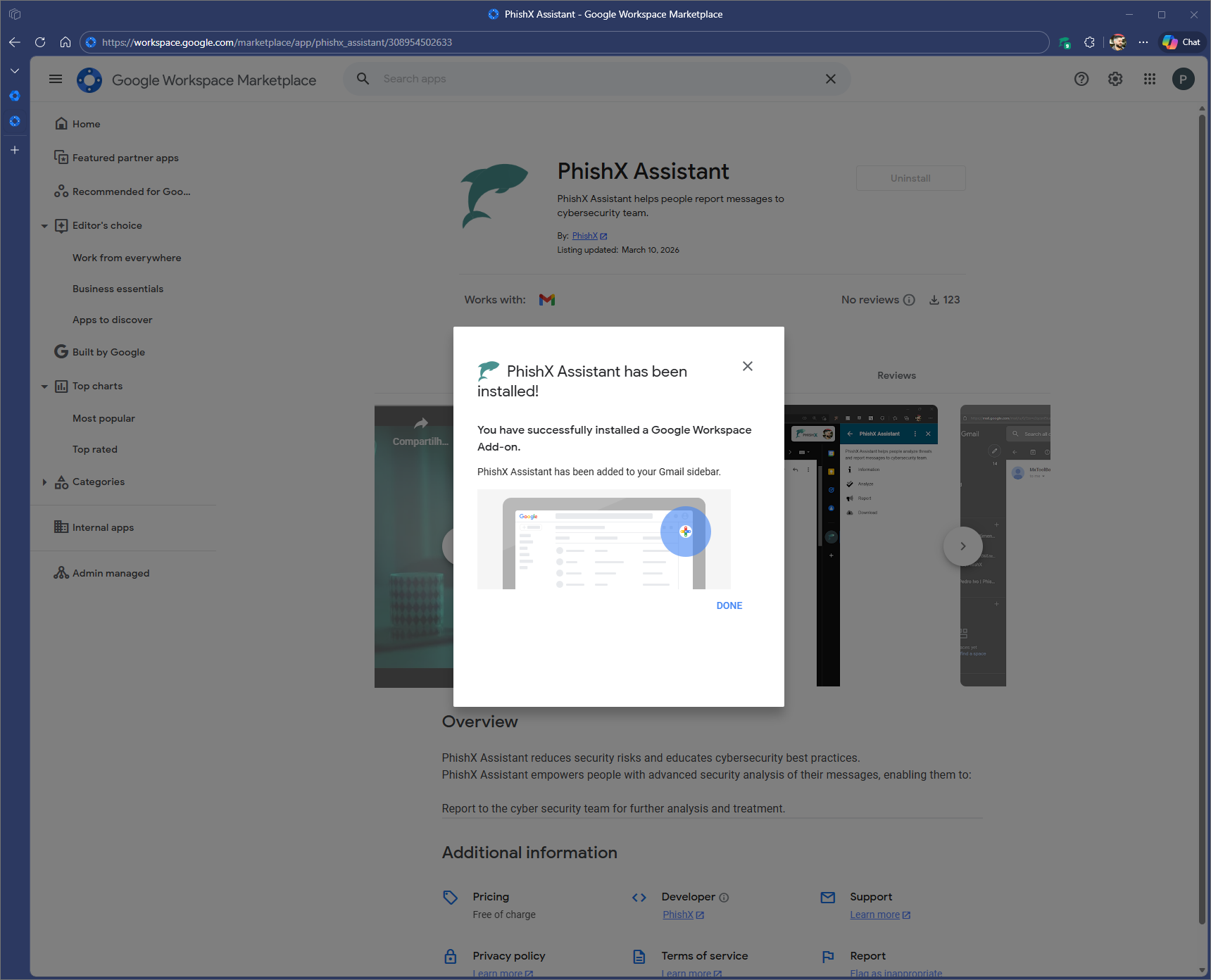The height and width of the screenshot is (980, 1211).
Task: Switch to the Reviews tab
Action: pyautogui.click(x=896, y=375)
